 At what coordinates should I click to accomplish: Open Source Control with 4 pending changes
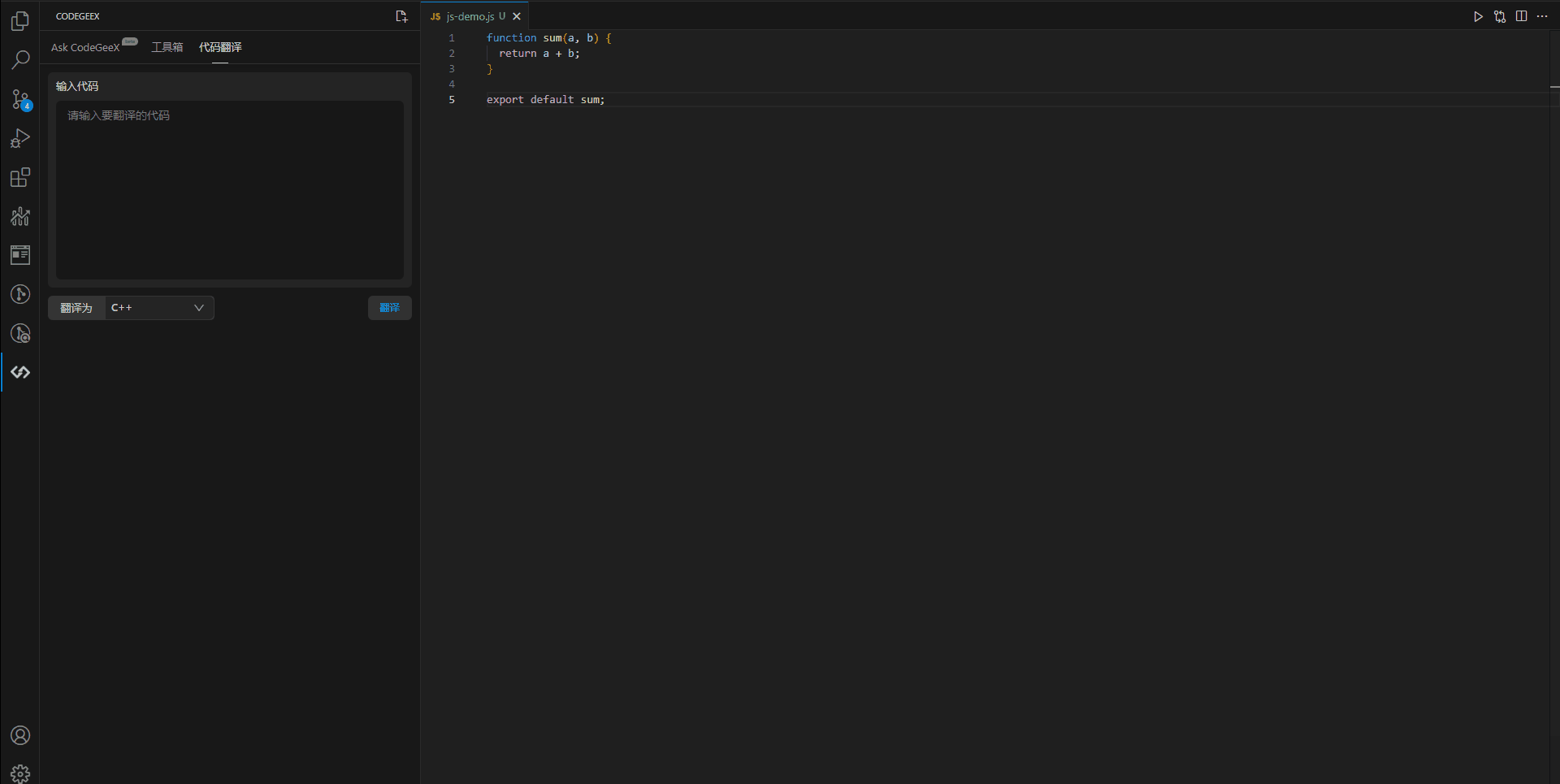coord(20,99)
